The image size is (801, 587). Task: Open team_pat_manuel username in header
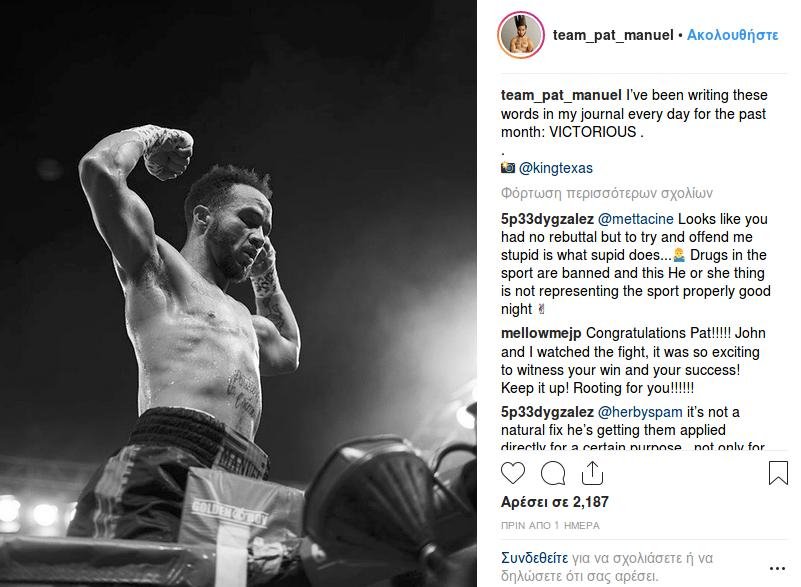(x=613, y=35)
